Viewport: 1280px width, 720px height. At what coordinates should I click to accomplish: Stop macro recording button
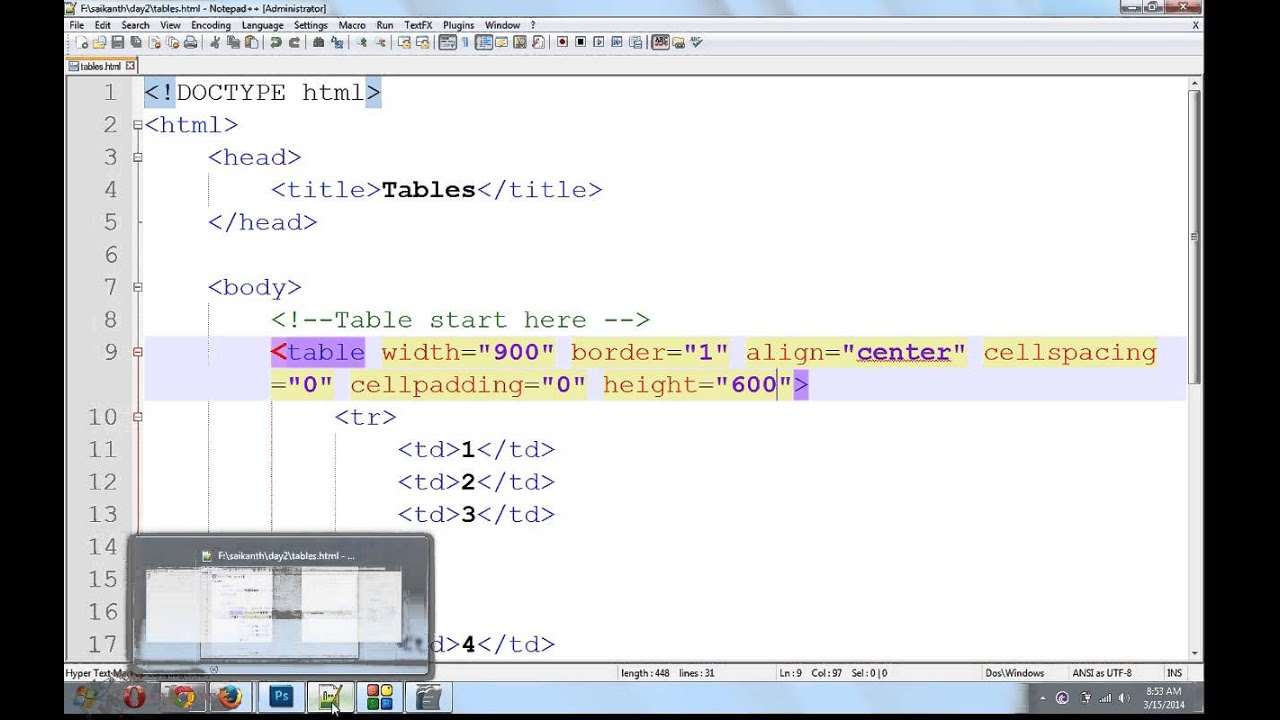pyautogui.click(x=581, y=42)
